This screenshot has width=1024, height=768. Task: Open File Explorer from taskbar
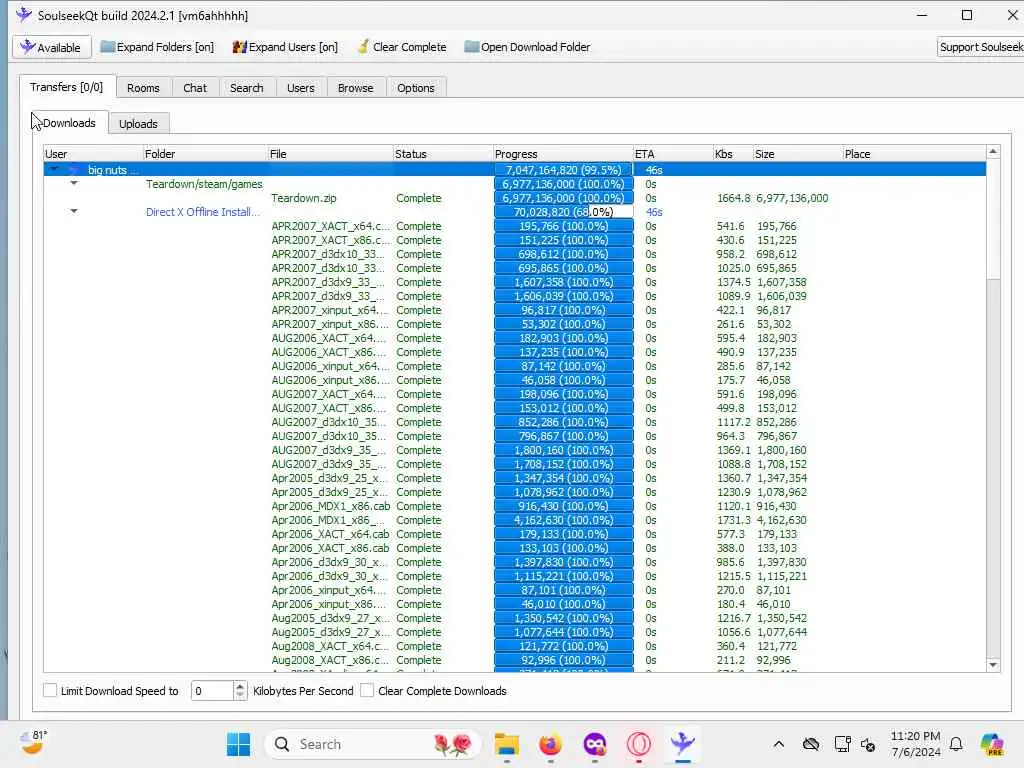tap(507, 744)
